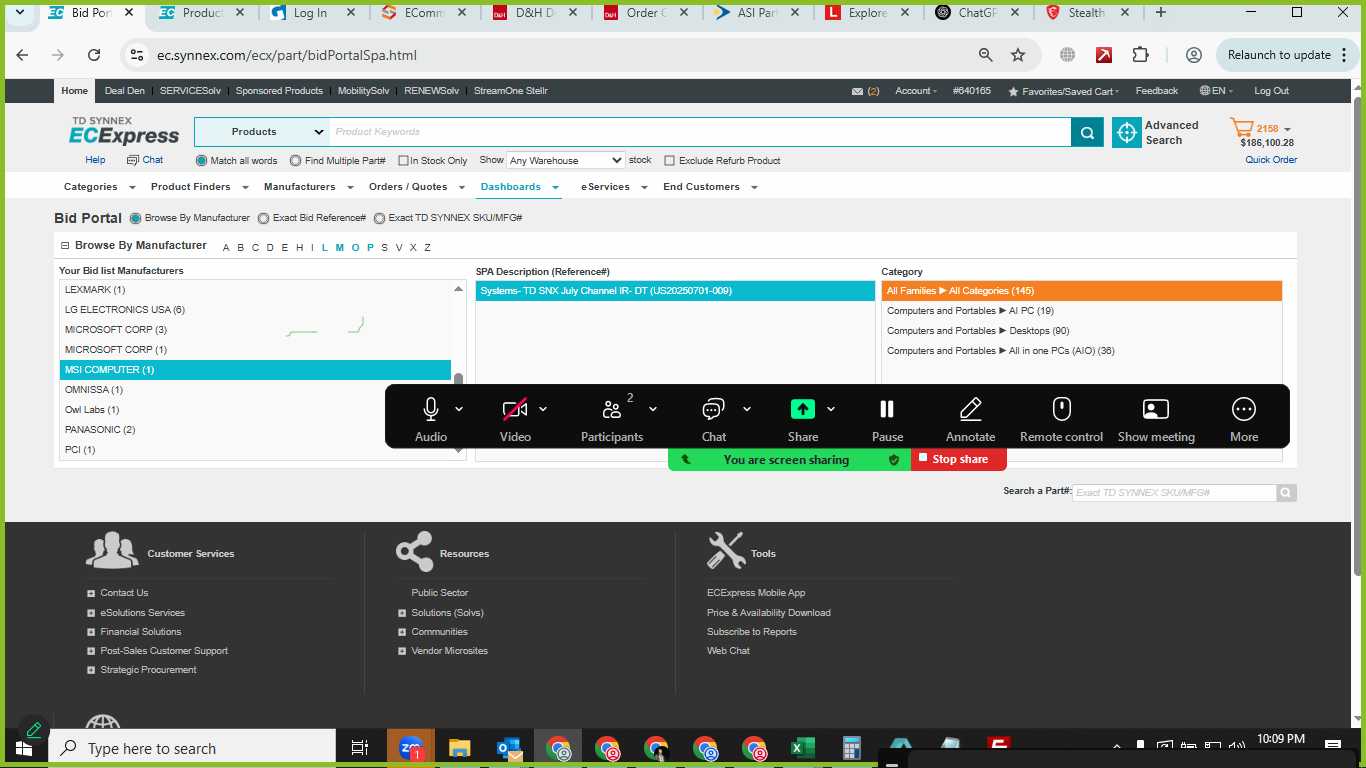Select Computers and Portables Desktops (90) category
The image size is (1366, 768).
pyautogui.click(x=1081, y=331)
